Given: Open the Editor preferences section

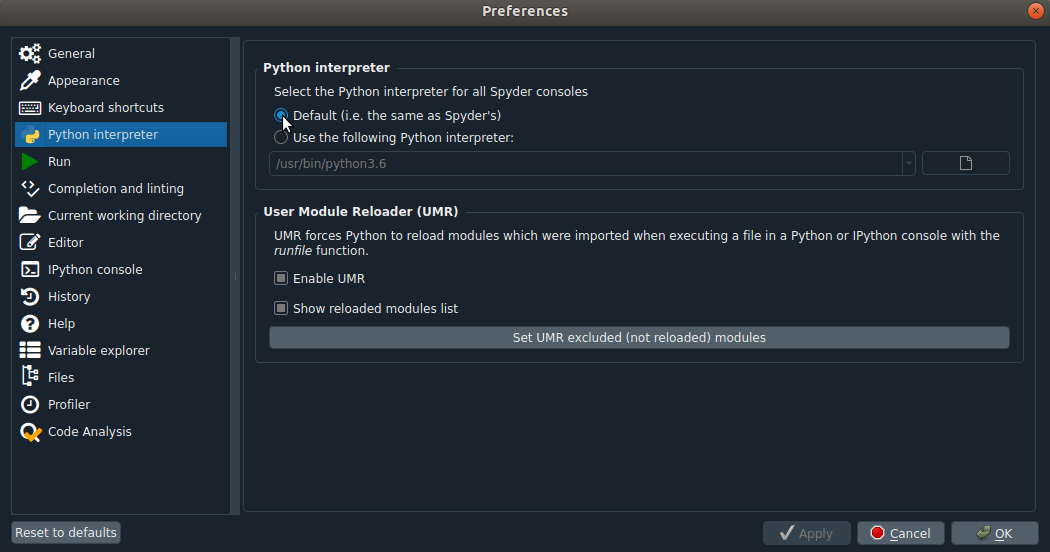Looking at the screenshot, I should 121,243.
